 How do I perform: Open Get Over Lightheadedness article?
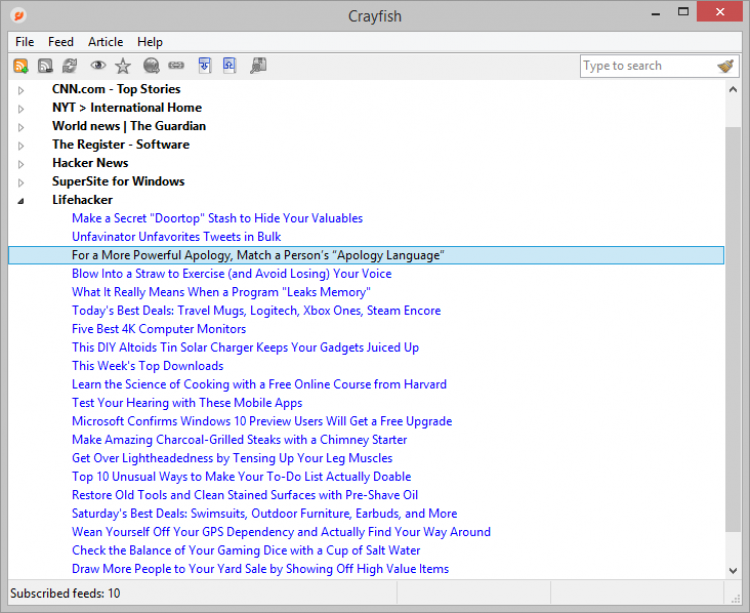click(232, 458)
